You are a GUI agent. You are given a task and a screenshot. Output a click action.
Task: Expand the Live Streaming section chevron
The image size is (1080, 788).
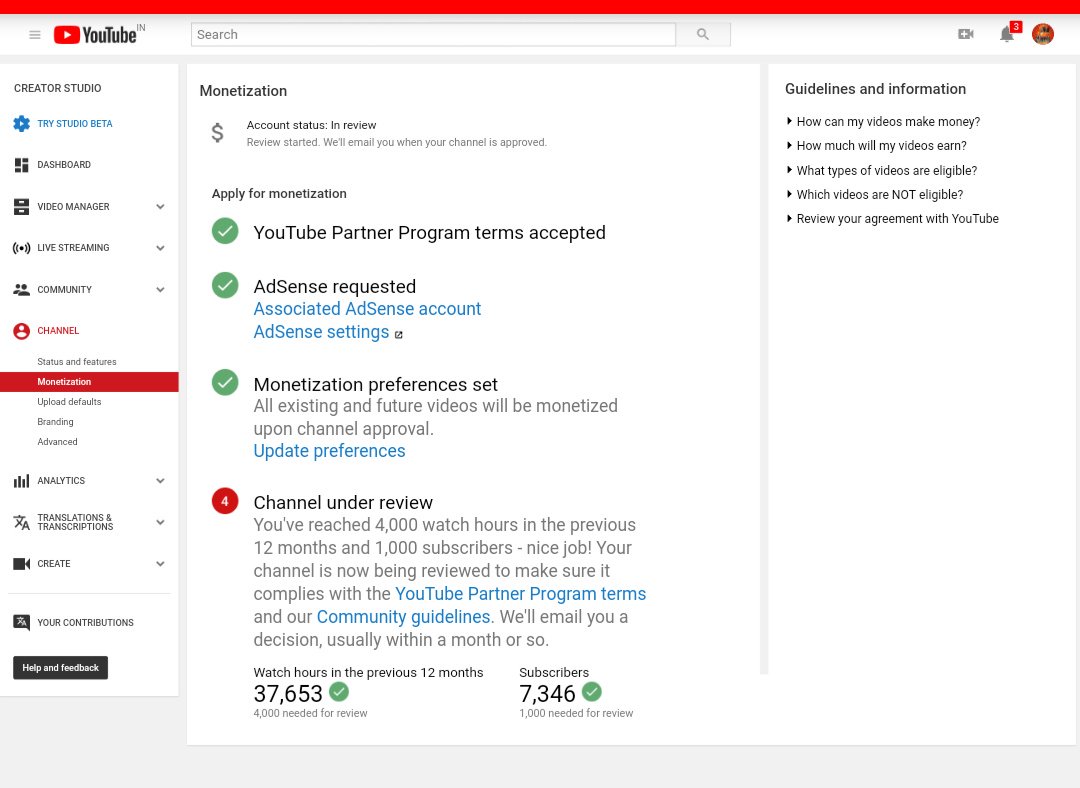(x=160, y=248)
